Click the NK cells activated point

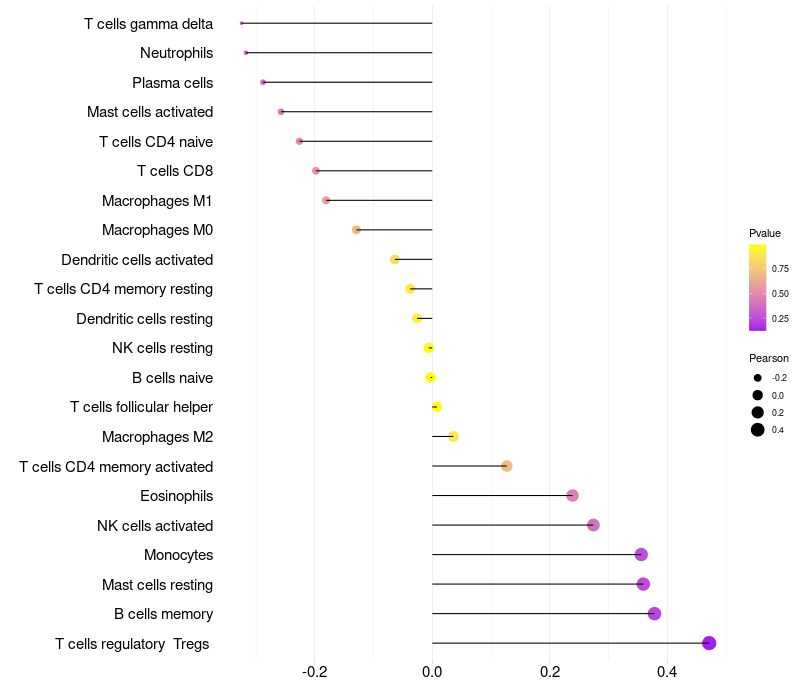tap(593, 525)
